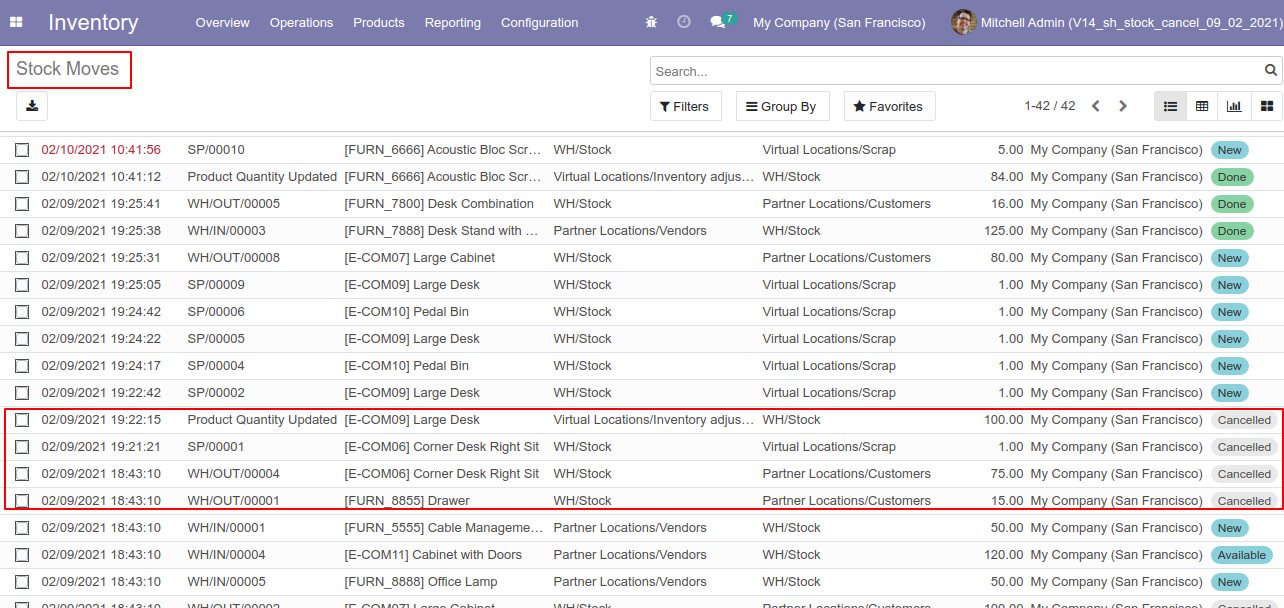Image resolution: width=1284 pixels, height=608 pixels.
Task: Tick checkbox for WH/OUT/00008 row
Action: point(22,258)
